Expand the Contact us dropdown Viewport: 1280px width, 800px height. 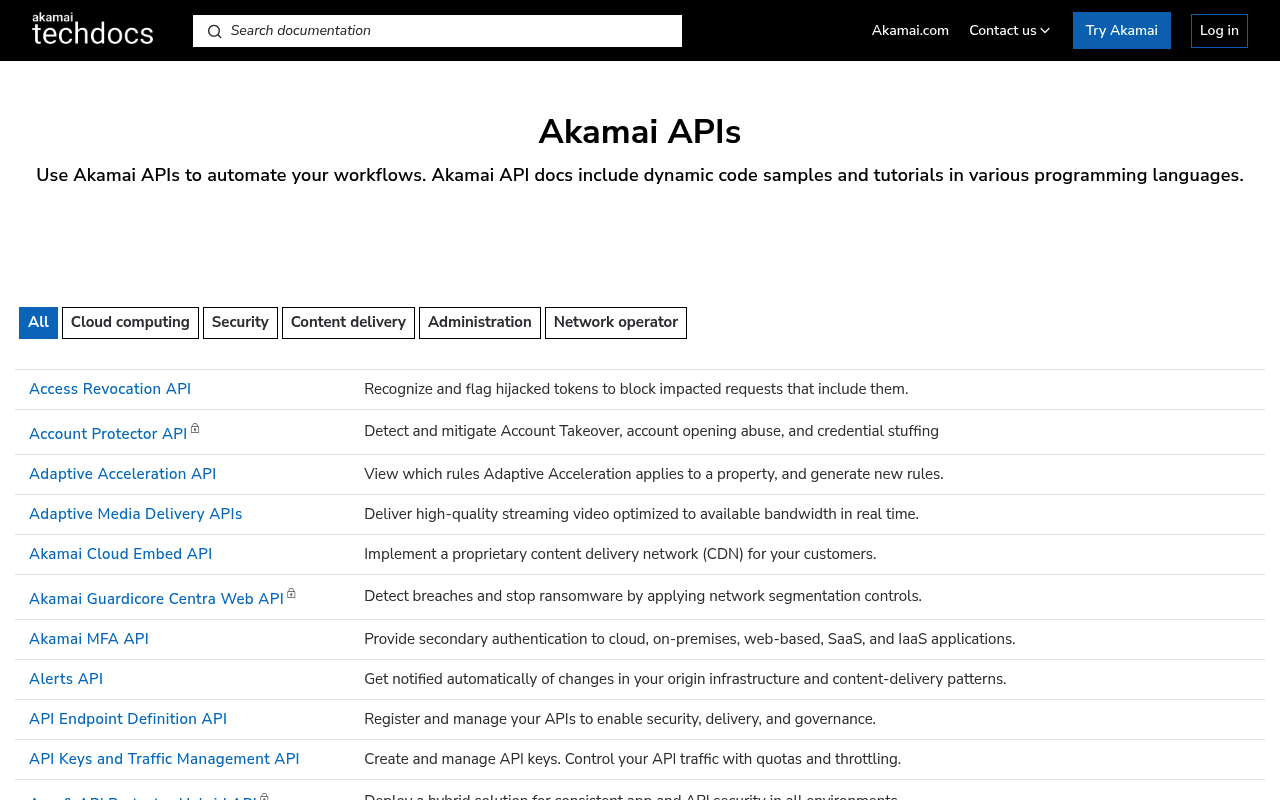(1009, 31)
